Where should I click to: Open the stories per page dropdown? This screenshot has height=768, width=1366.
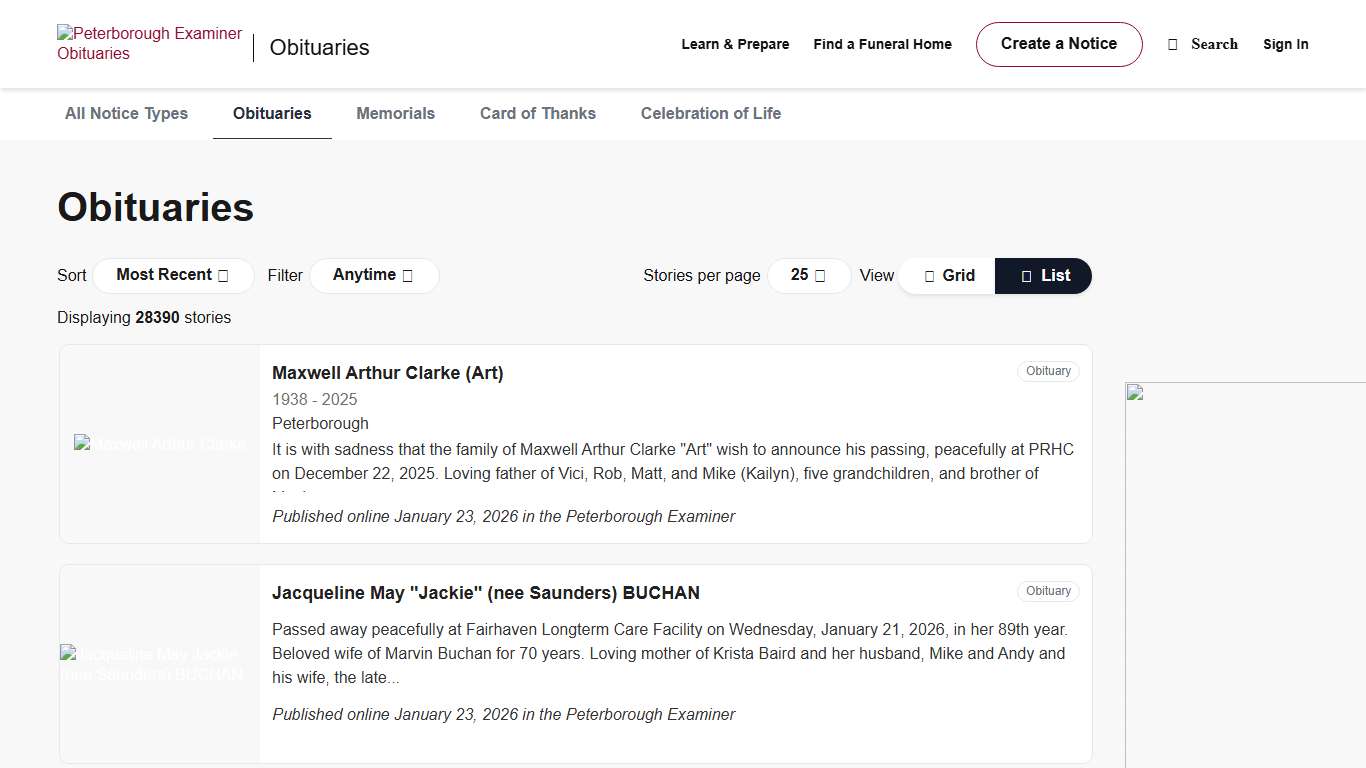[x=808, y=275]
